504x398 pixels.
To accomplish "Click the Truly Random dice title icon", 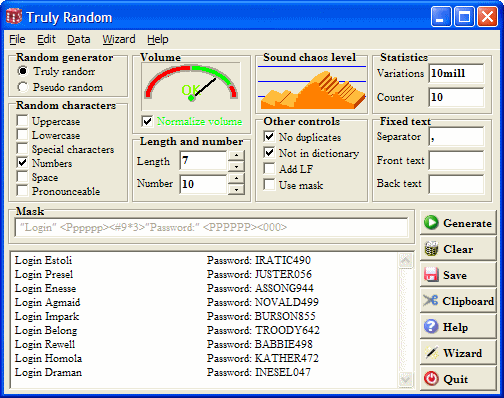I will pyautogui.click(x=14, y=17).
